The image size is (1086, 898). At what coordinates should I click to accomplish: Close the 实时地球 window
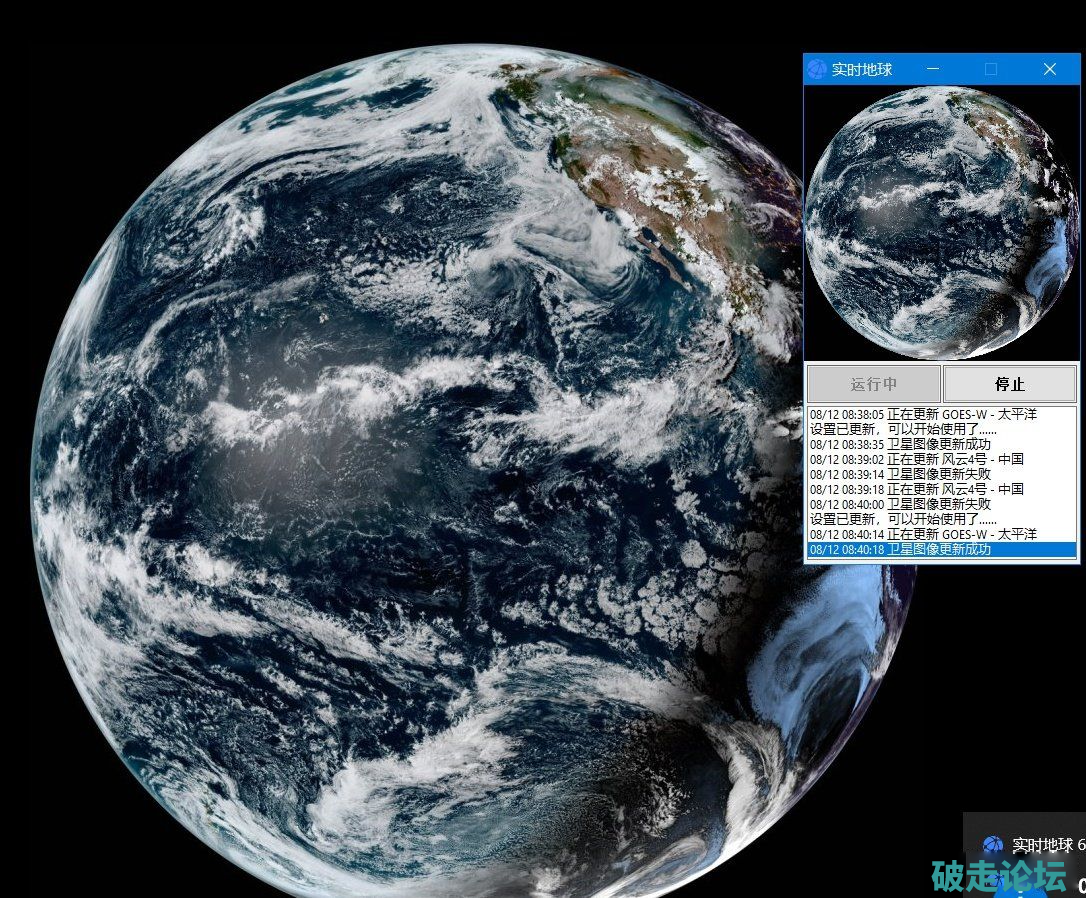pyautogui.click(x=1049, y=69)
